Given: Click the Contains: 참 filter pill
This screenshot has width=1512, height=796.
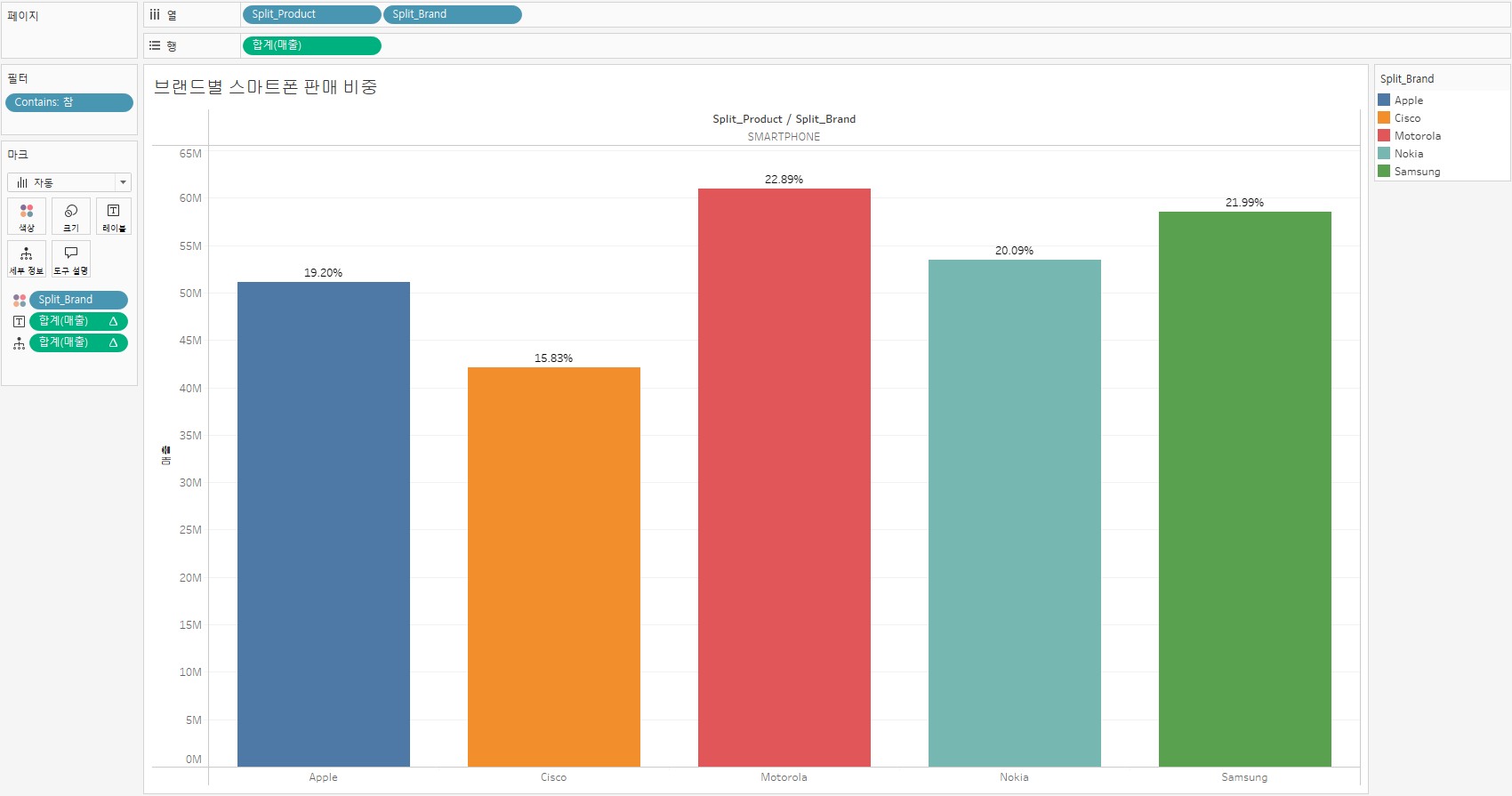Looking at the screenshot, I should 69,102.
